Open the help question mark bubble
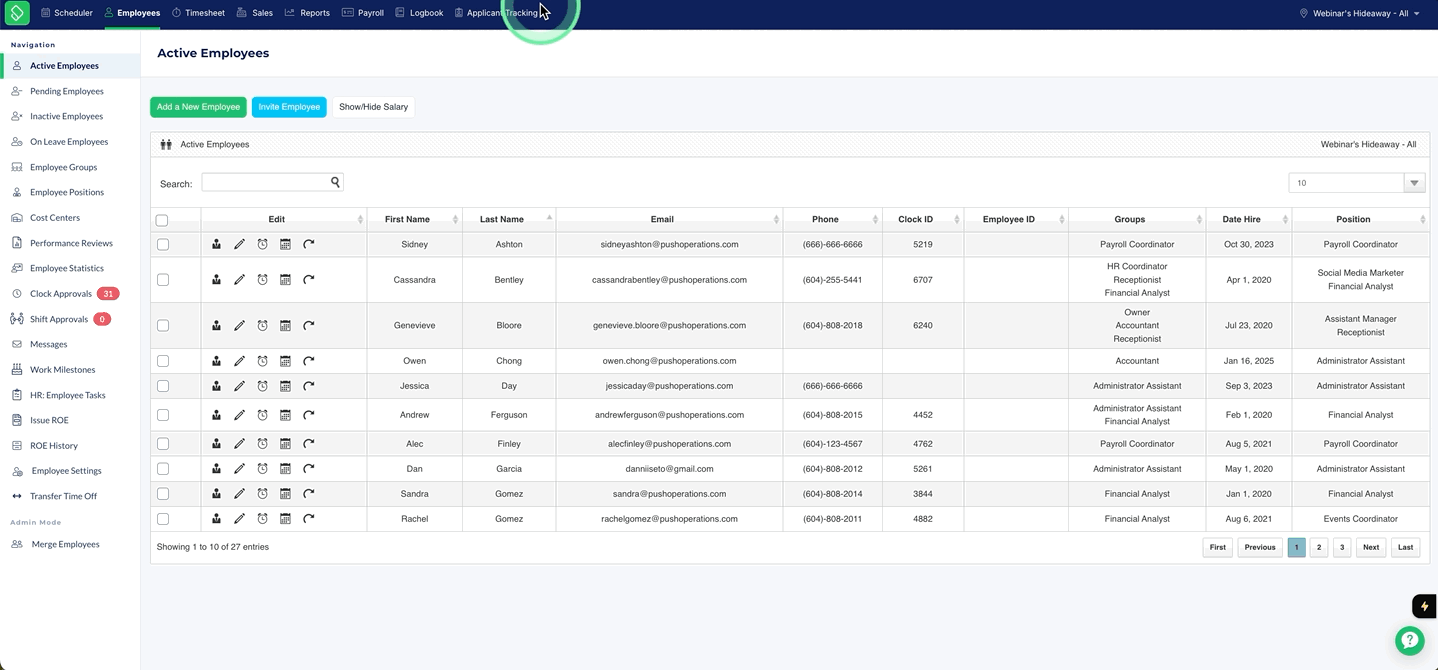This screenshot has height=670, width=1438. (x=1409, y=641)
